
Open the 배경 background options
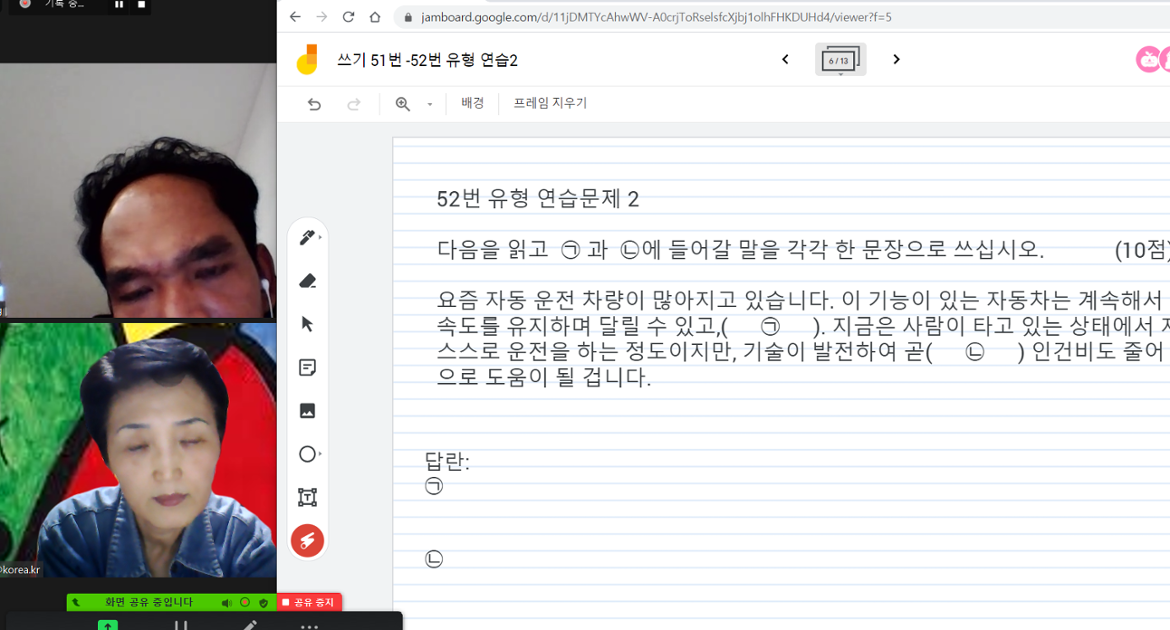(x=472, y=103)
